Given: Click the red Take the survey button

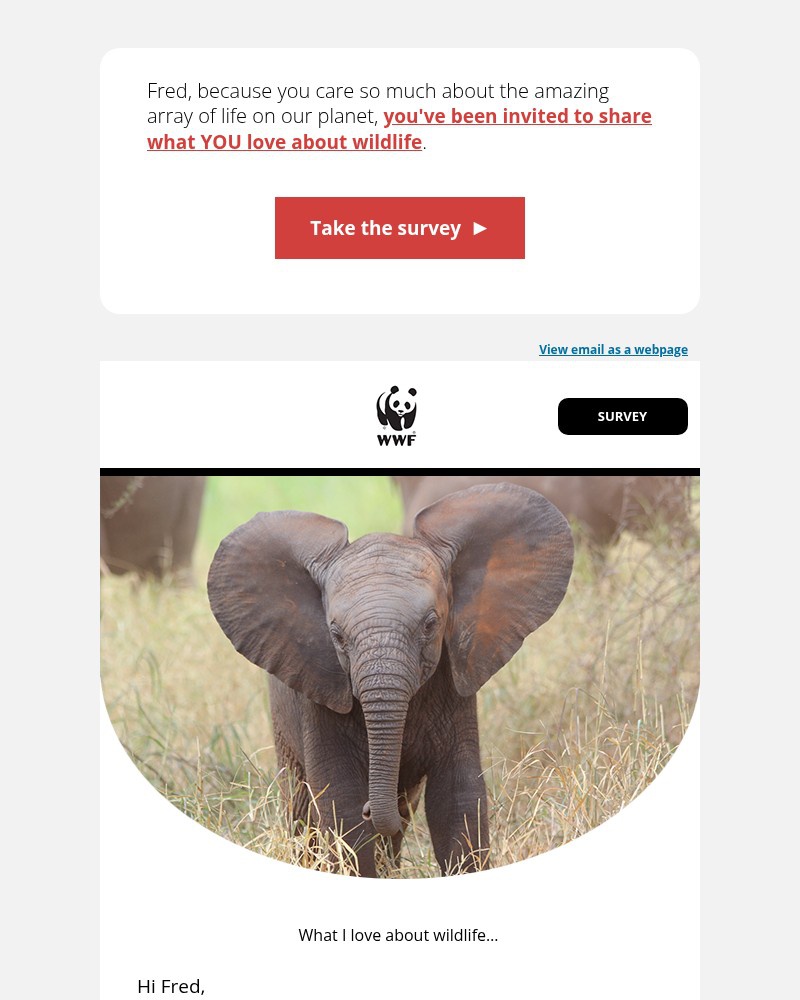Looking at the screenshot, I should pos(400,228).
